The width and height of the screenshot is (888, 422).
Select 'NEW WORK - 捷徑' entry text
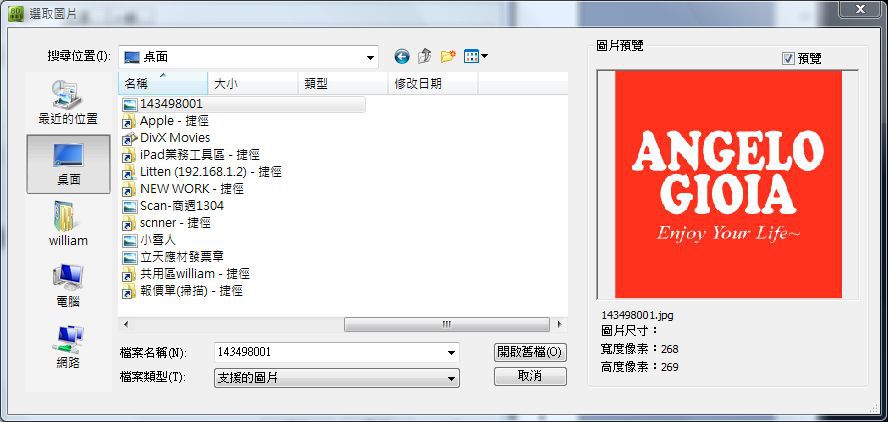pyautogui.click(x=191, y=189)
